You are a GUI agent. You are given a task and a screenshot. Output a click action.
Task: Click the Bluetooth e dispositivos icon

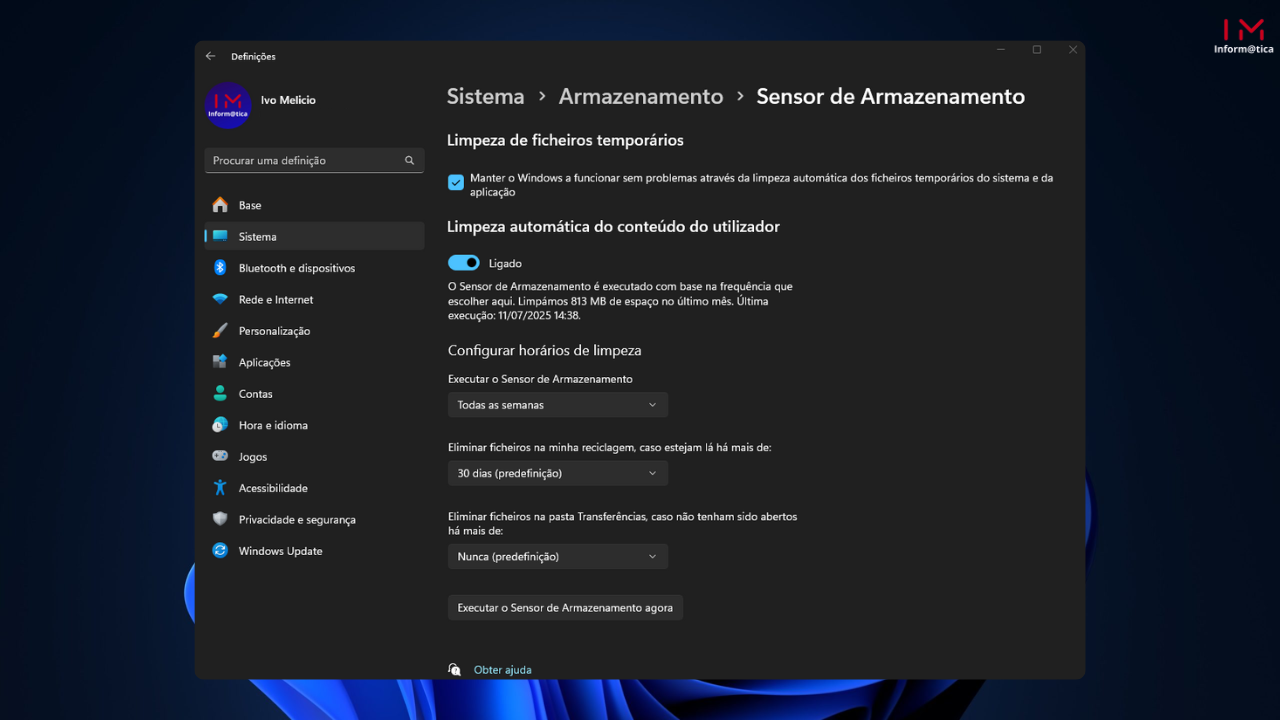coord(220,268)
